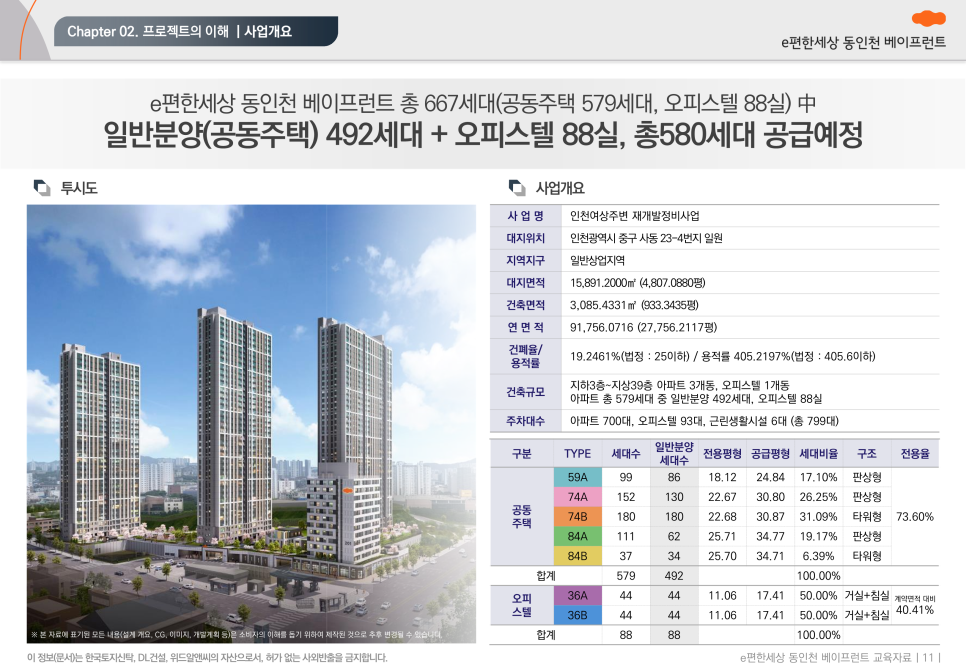The height and width of the screenshot is (669, 966).
Task: Select the 74B orange type swatch
Action: point(577,516)
